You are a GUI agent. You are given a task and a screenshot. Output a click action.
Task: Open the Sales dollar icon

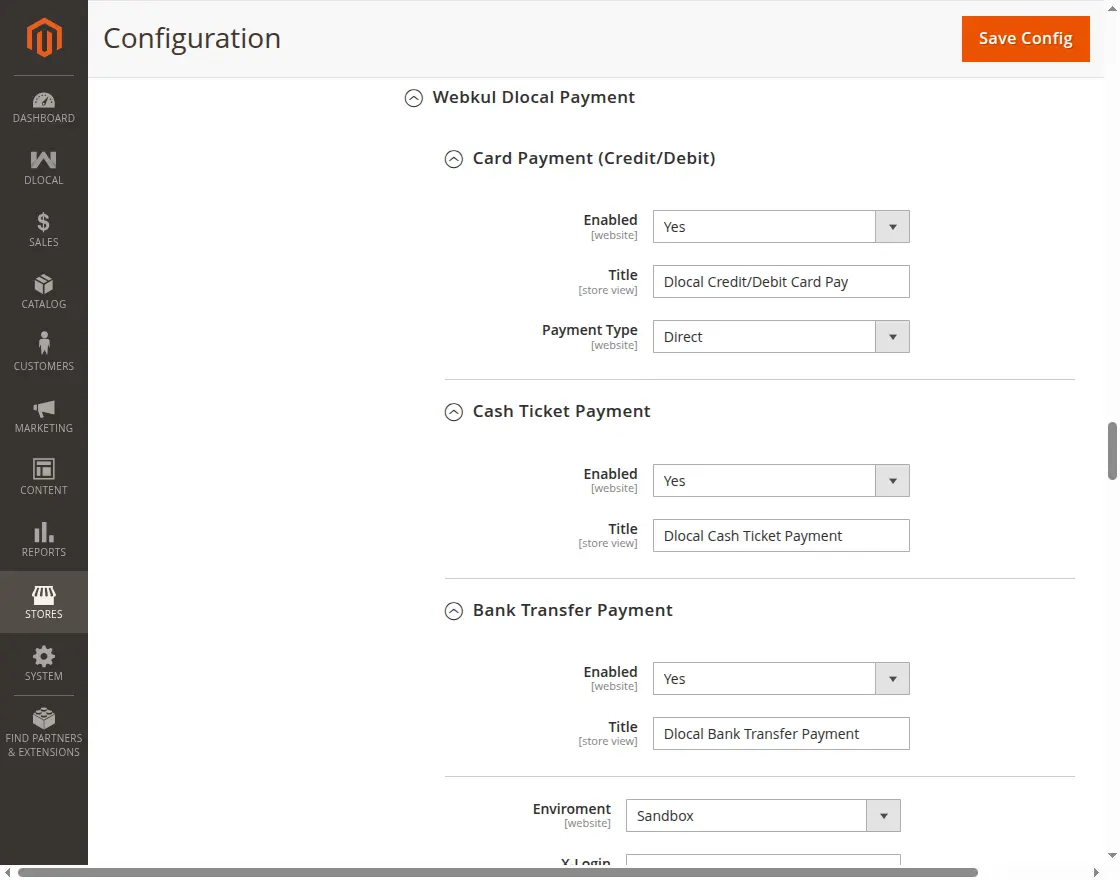pos(44,222)
